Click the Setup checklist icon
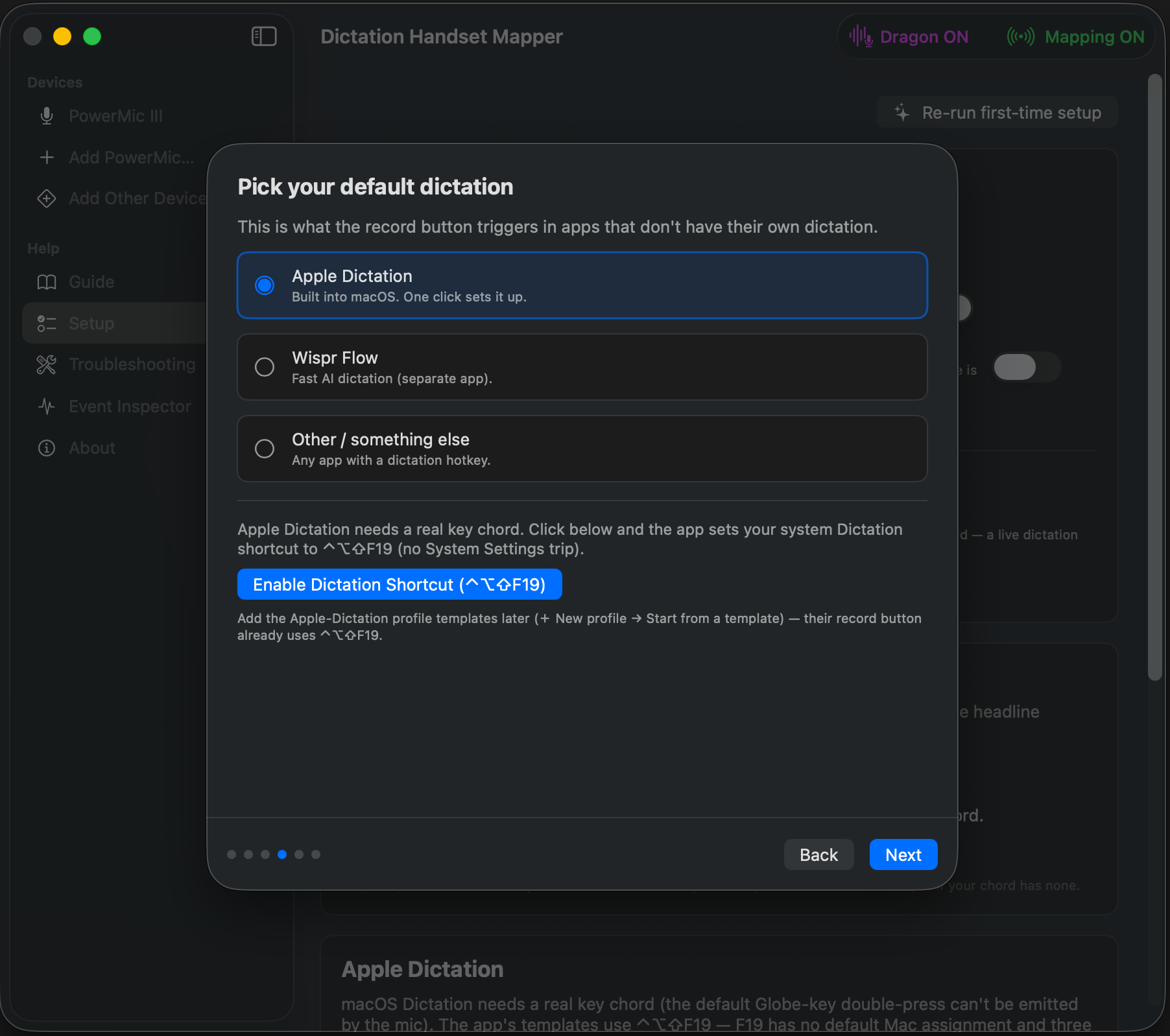Viewport: 1170px width, 1036px height. pos(47,324)
